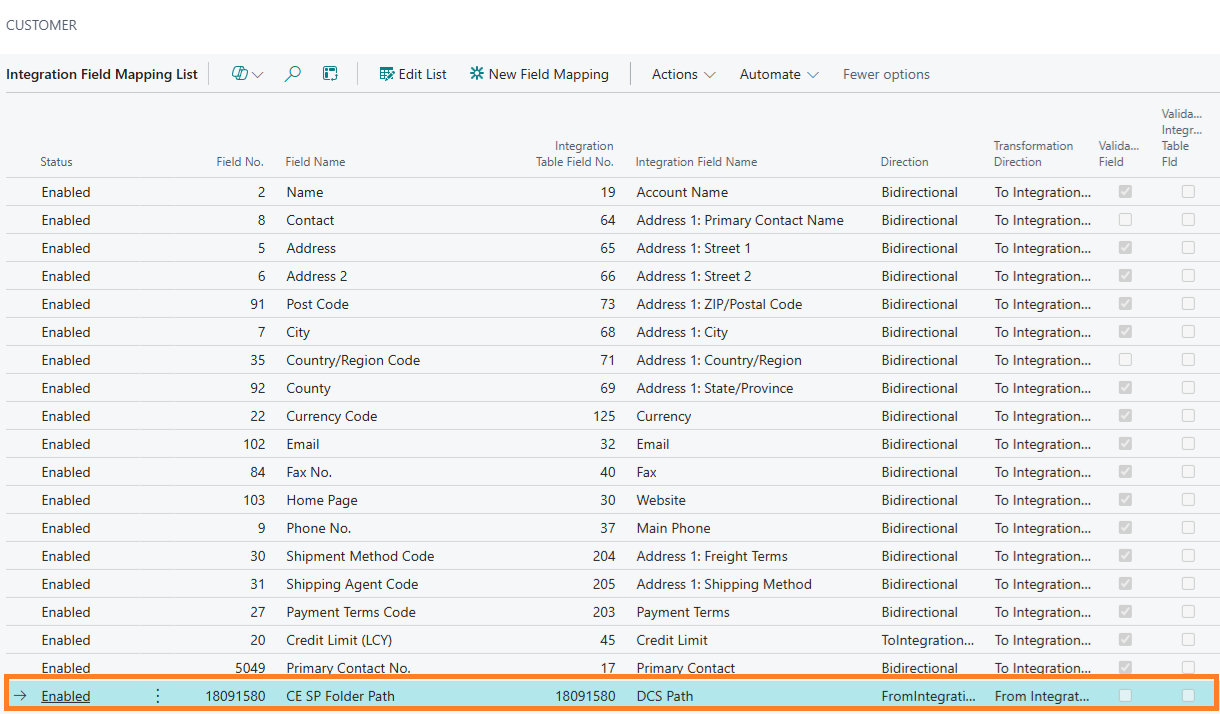Toggle Validate Field checkbox for Name row
This screenshot has height=714, width=1220.
tap(1125, 192)
